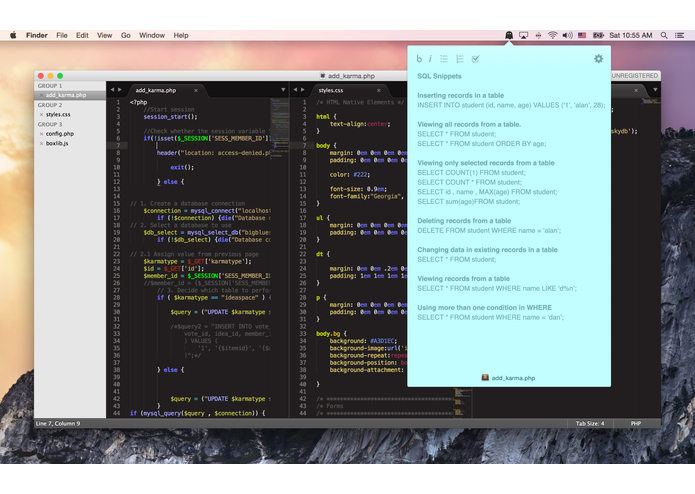Open the File menu
Image resolution: width=695 pixels, height=494 pixels.
point(62,35)
